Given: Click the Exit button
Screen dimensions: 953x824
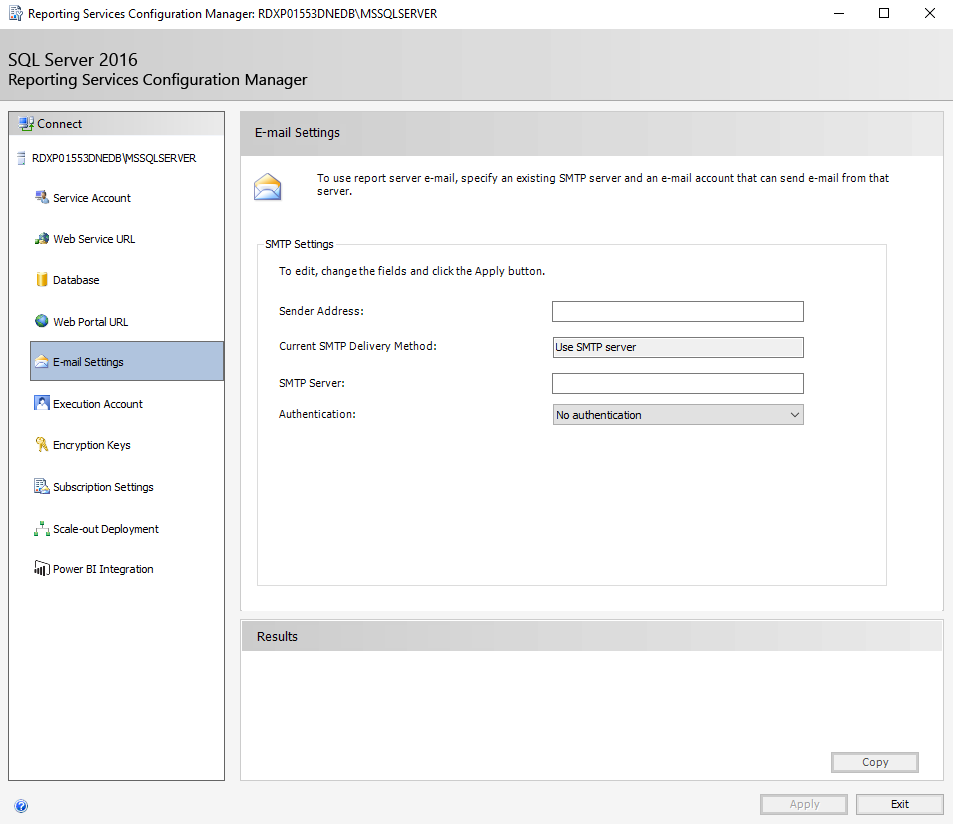Looking at the screenshot, I should tap(900, 804).
